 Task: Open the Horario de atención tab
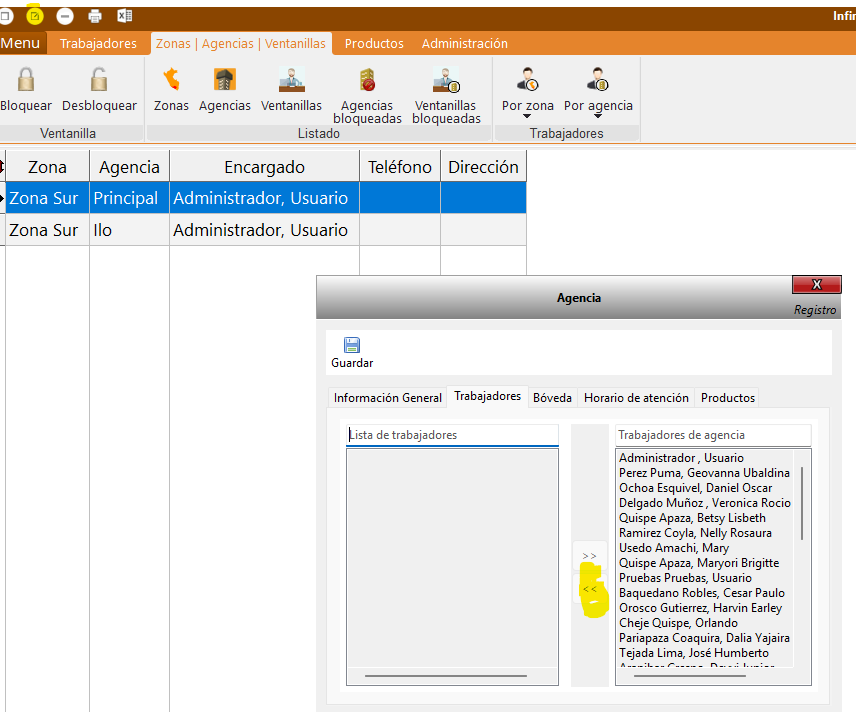(x=636, y=397)
